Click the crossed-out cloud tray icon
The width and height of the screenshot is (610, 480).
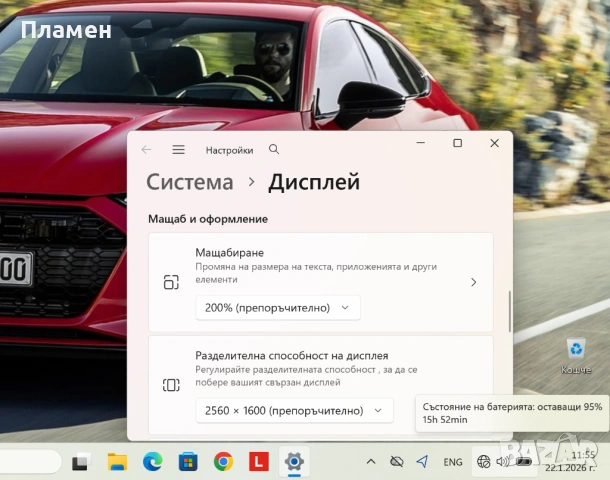396,462
